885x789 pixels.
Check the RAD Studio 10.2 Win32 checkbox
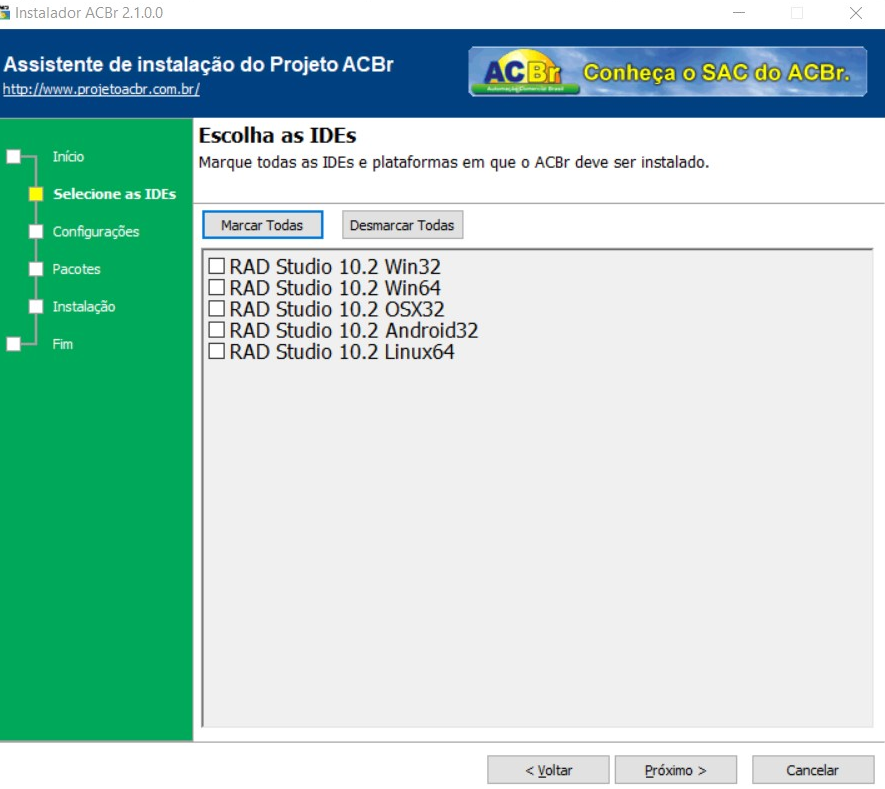[217, 266]
